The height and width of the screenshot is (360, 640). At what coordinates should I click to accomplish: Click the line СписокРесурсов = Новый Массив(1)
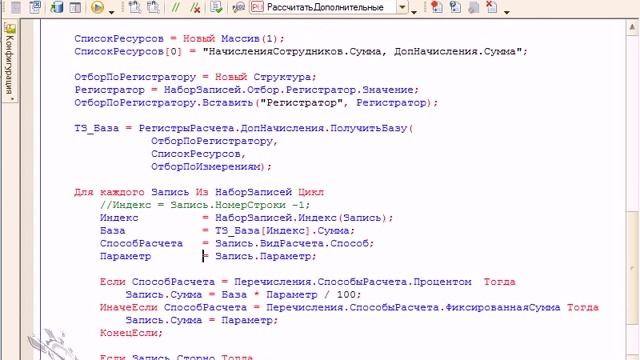179,39
